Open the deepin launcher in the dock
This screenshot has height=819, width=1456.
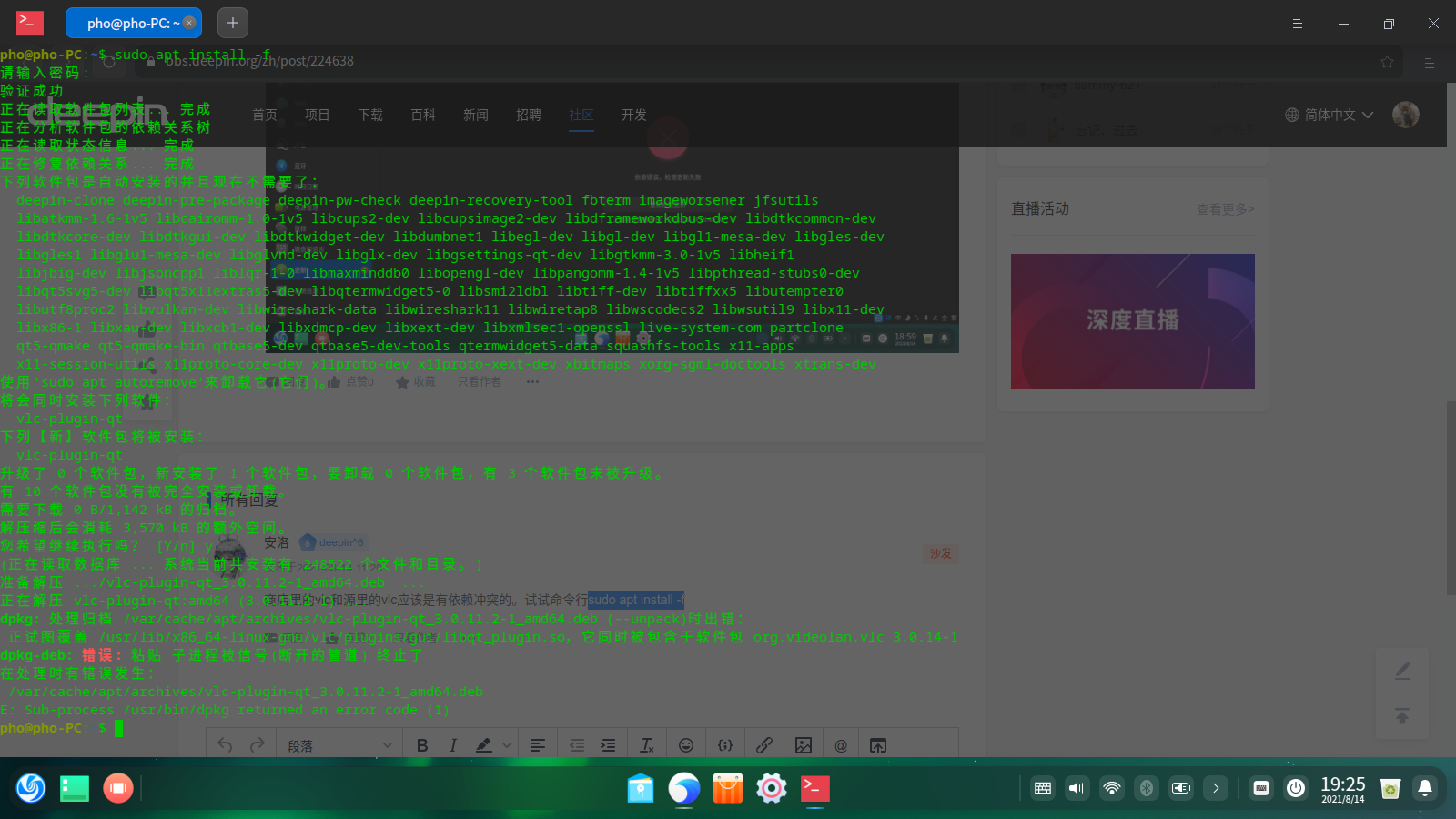click(x=31, y=787)
